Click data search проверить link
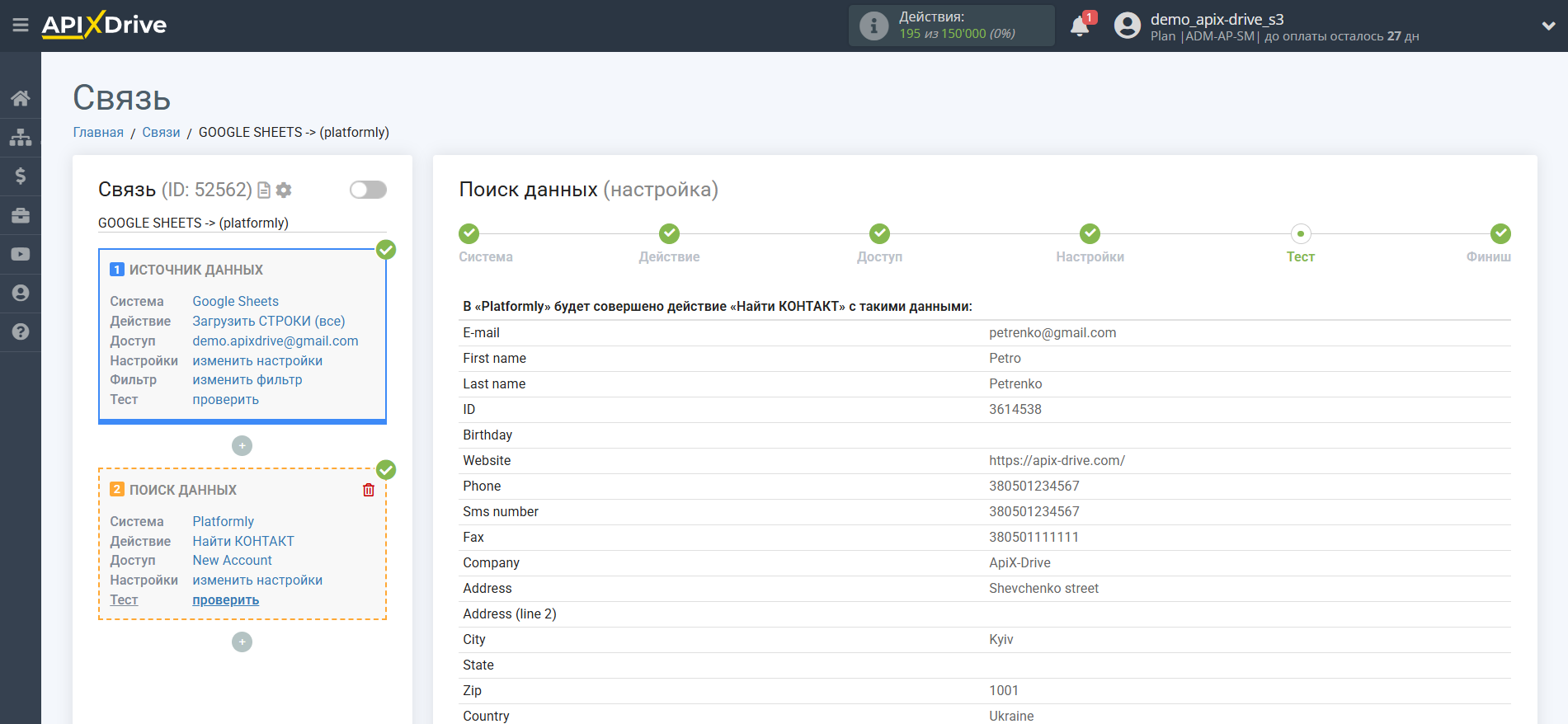The height and width of the screenshot is (724, 1568). (226, 600)
